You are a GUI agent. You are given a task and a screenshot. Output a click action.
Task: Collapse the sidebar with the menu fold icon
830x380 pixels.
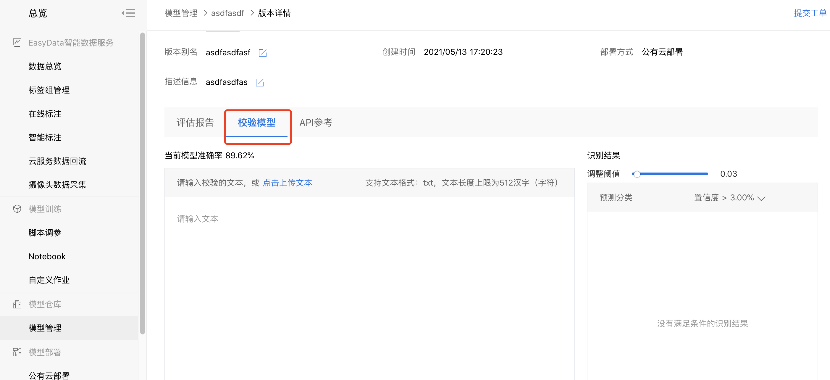(128, 13)
